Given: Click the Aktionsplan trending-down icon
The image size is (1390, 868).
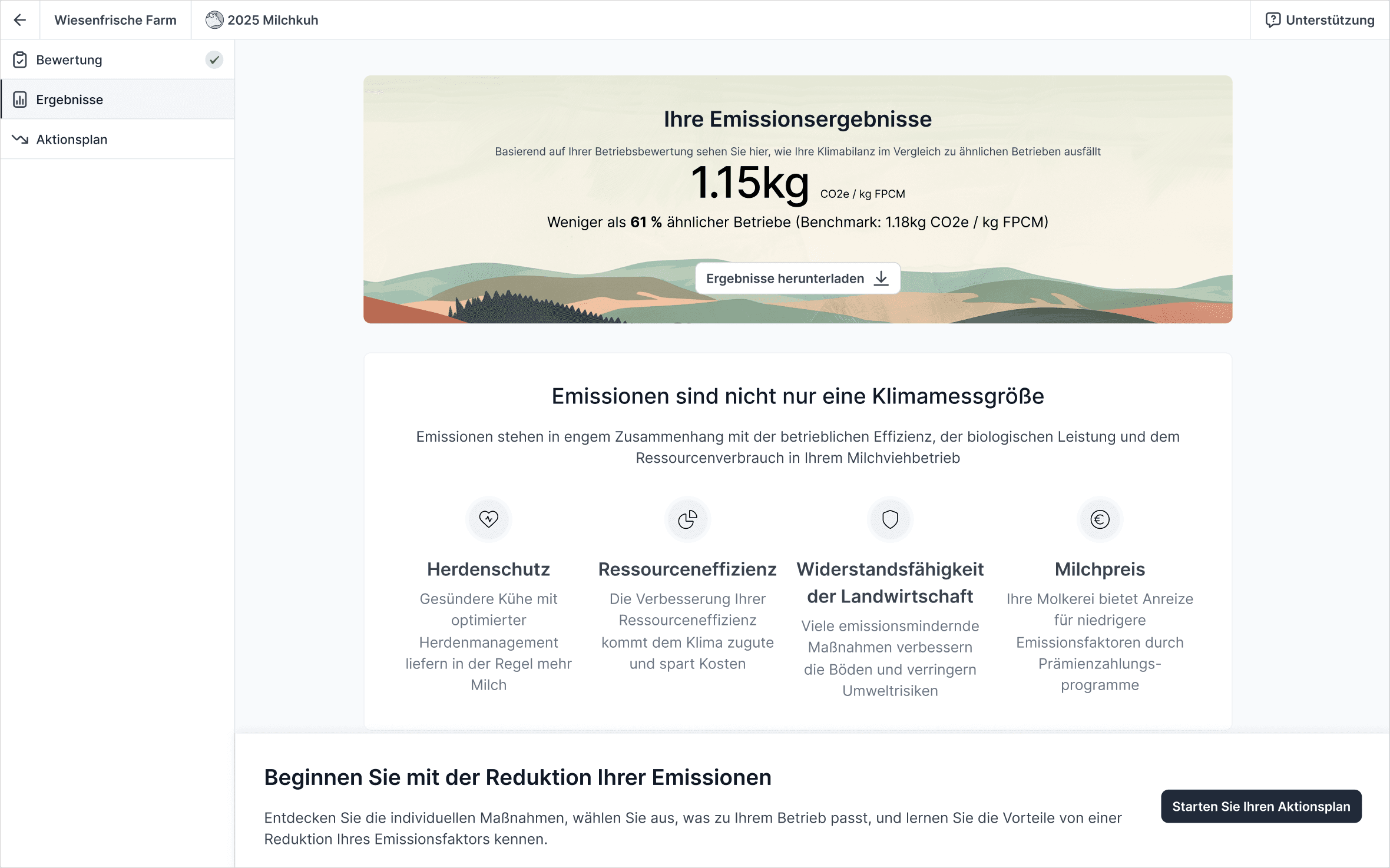Looking at the screenshot, I should [x=20, y=140].
